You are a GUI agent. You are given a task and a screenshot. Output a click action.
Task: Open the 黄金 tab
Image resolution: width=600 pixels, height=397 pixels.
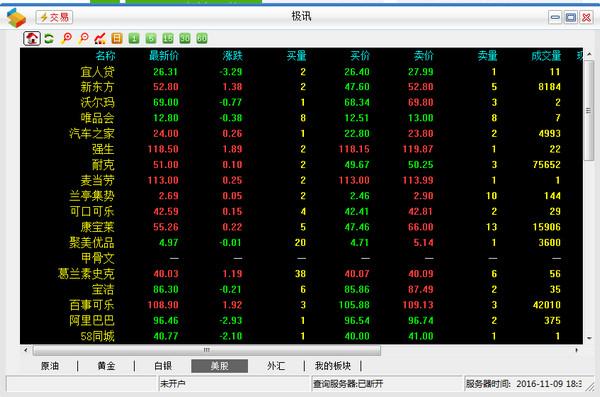pos(106,366)
